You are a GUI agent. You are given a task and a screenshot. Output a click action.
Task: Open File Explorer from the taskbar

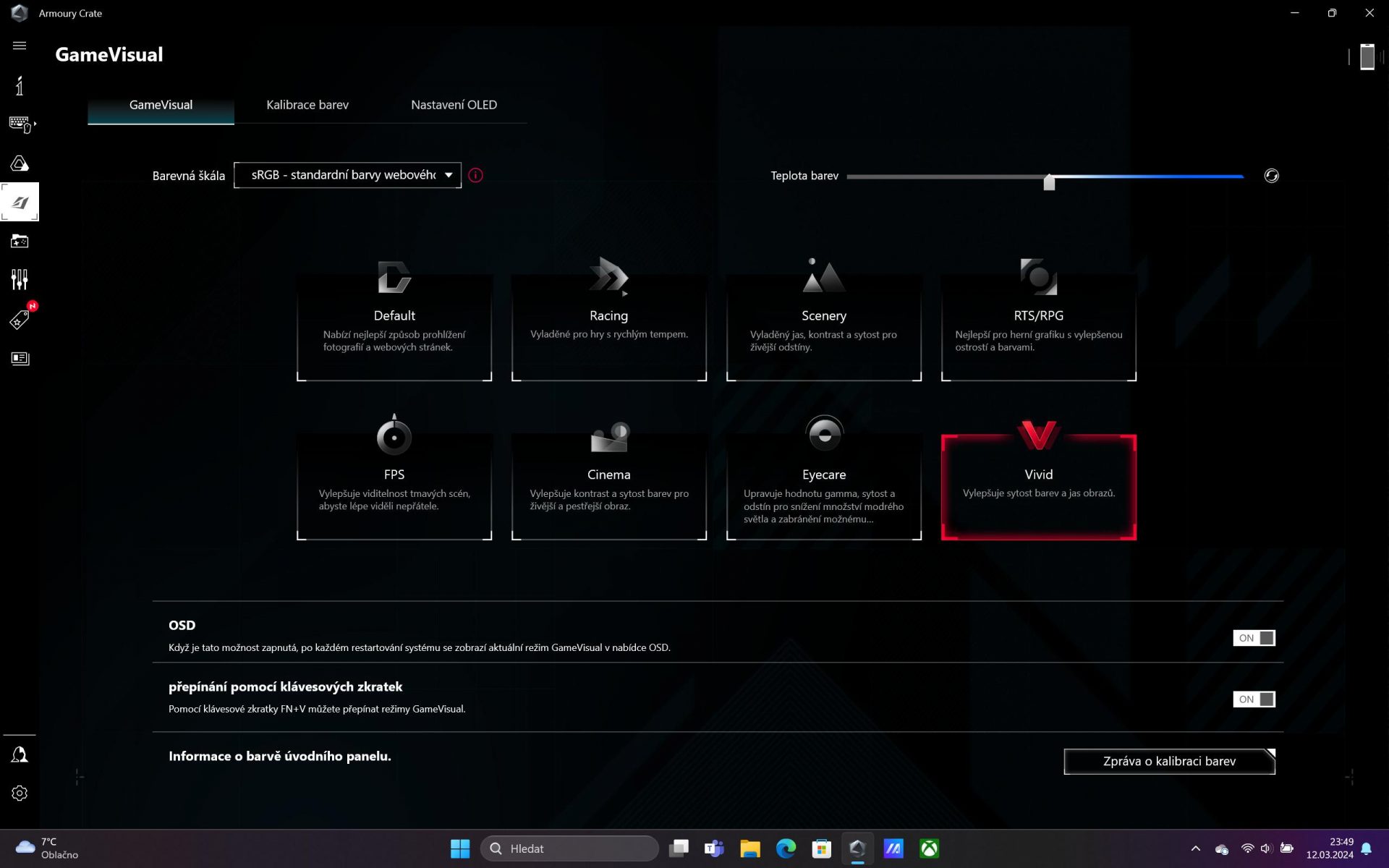[x=750, y=848]
